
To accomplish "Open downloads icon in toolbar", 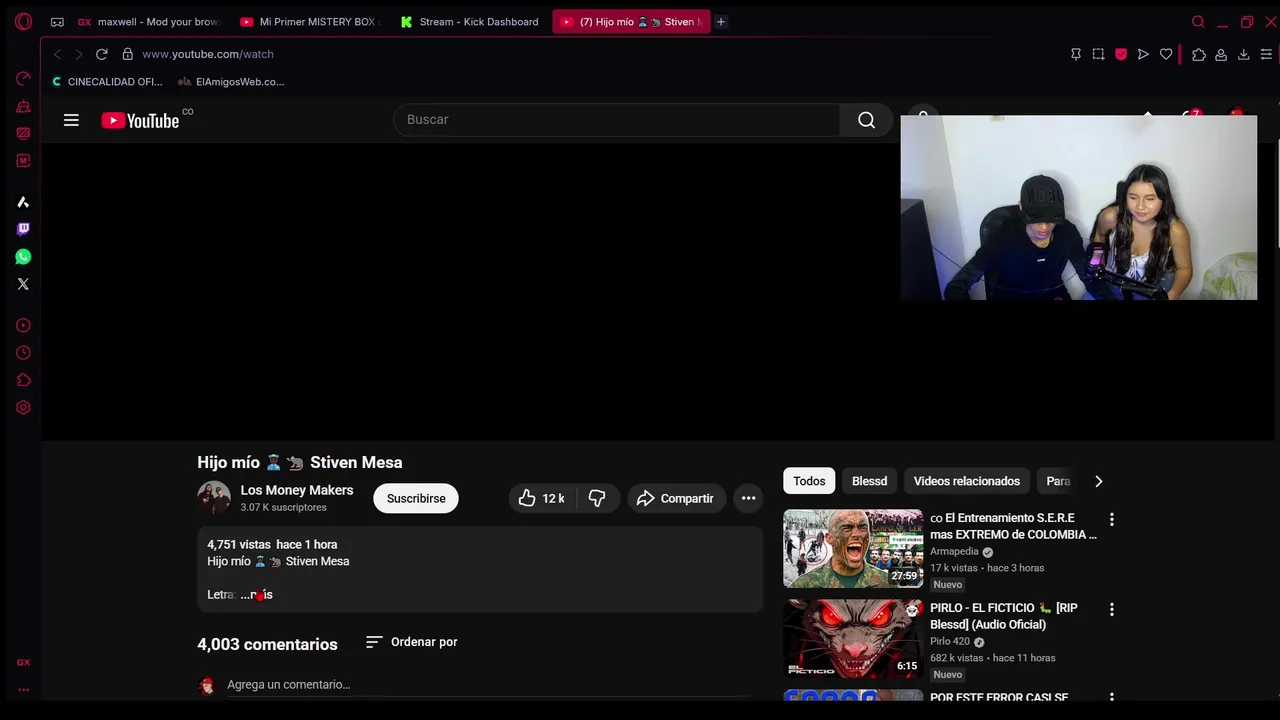I will pyautogui.click(x=1244, y=54).
